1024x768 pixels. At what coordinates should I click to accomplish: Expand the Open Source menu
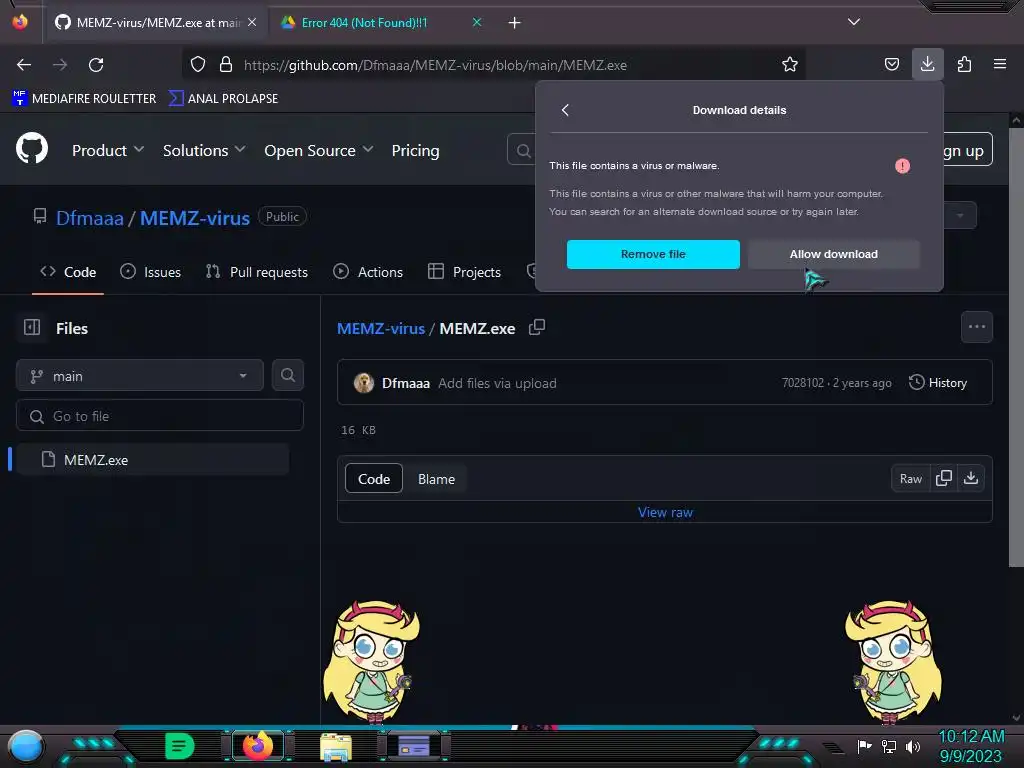319,151
